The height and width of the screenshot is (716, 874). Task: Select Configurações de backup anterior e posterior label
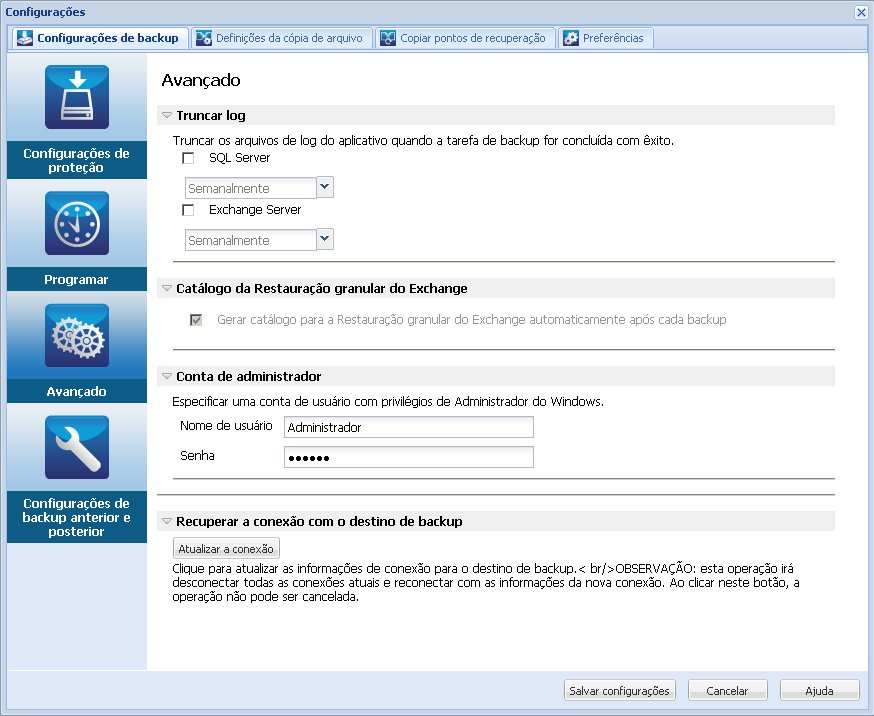[x=77, y=517]
